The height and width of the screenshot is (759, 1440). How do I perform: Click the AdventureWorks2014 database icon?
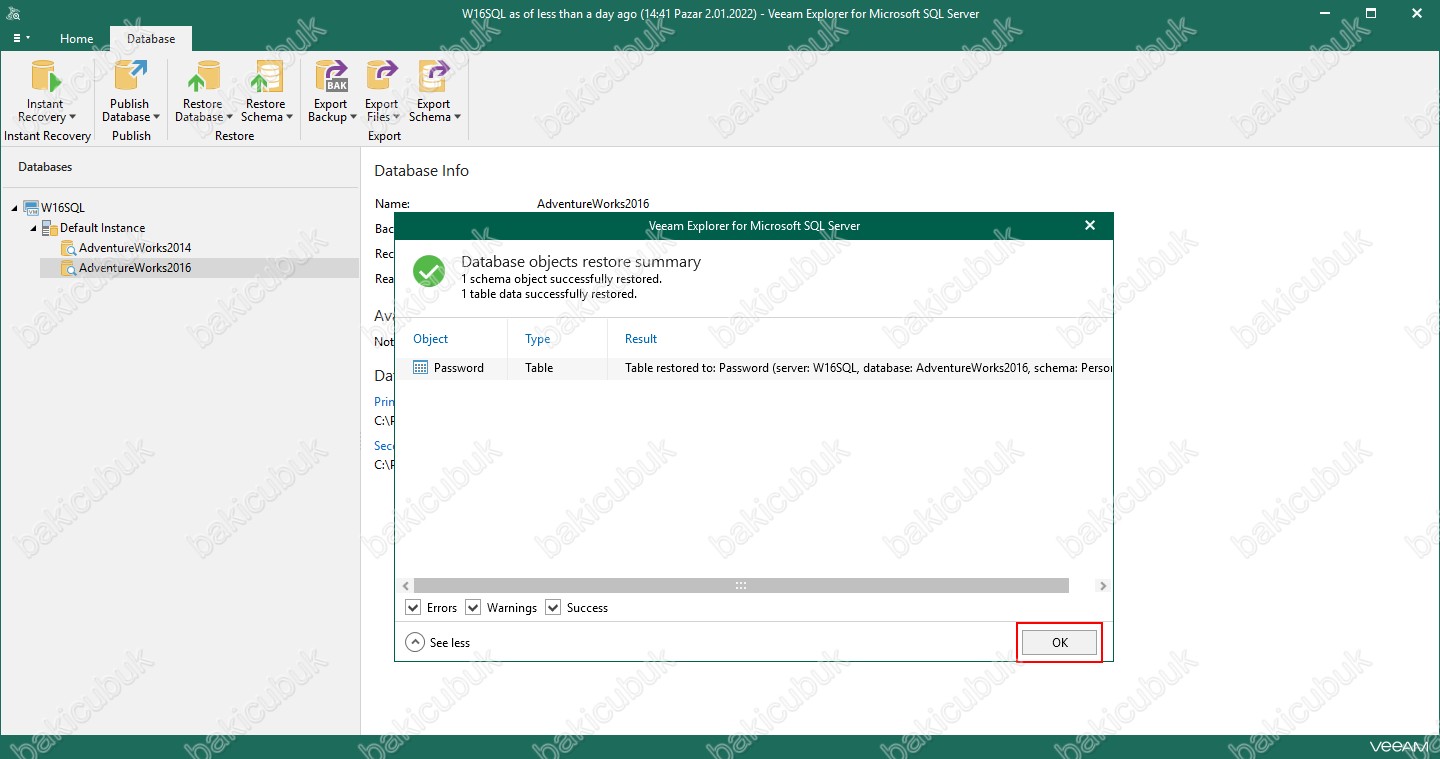tap(68, 248)
